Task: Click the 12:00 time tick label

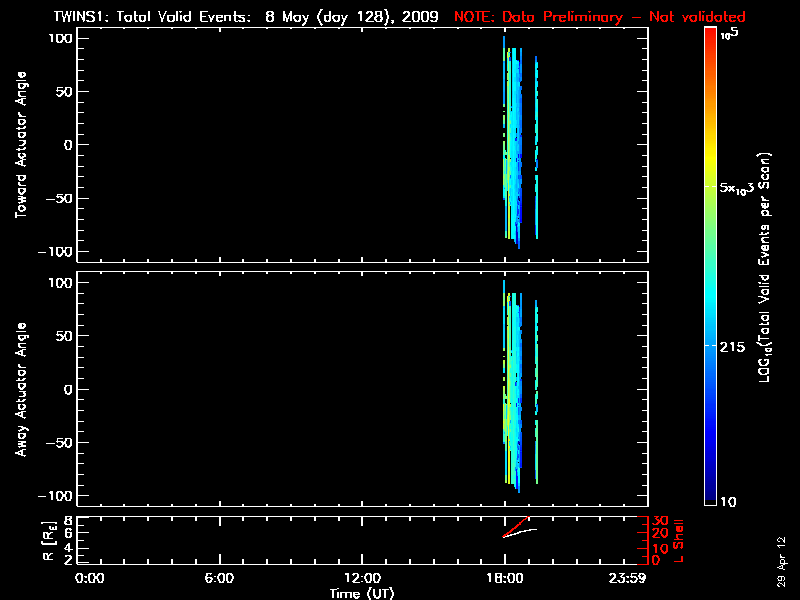Action: tap(362, 578)
